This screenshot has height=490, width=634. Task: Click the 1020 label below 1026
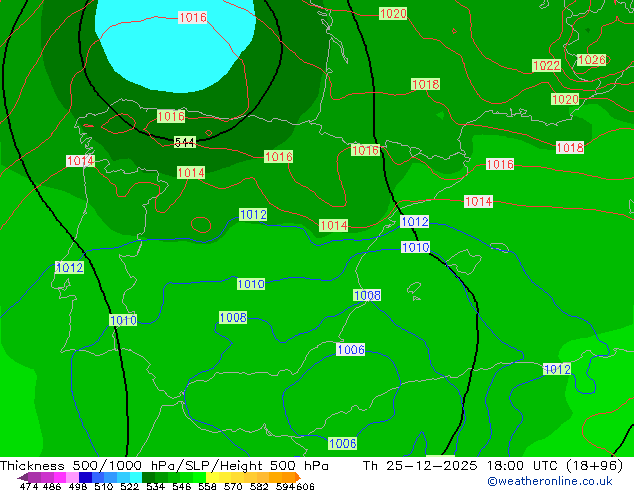click(565, 99)
